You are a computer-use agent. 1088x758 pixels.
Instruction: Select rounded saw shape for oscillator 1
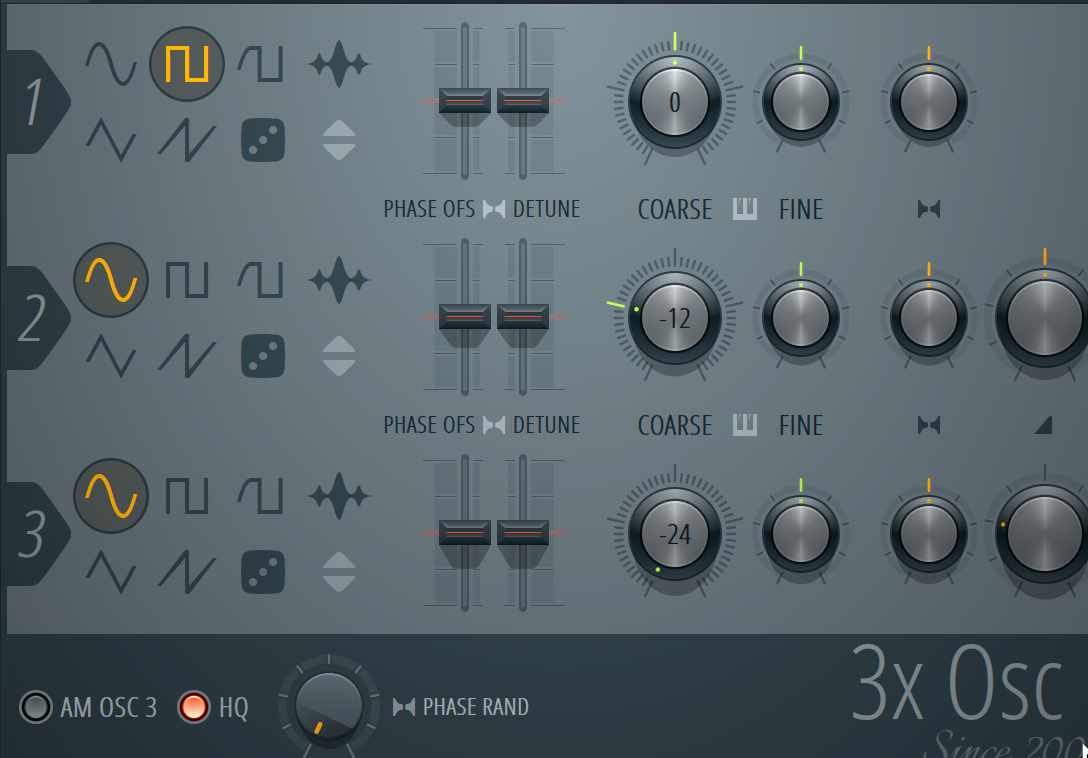pos(260,64)
